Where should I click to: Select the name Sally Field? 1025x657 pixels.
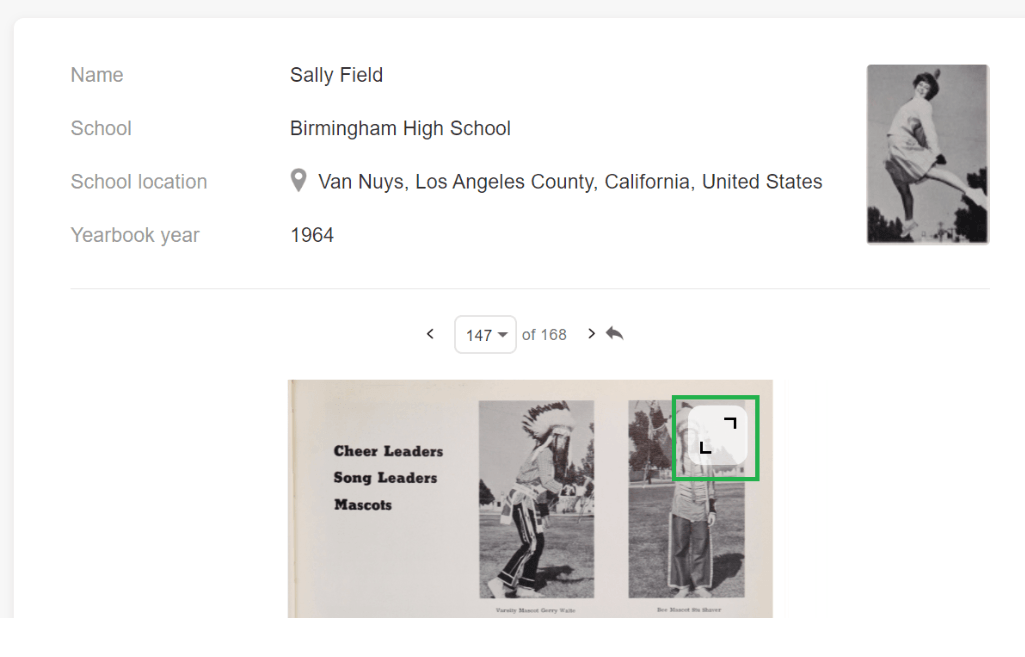[x=336, y=75]
